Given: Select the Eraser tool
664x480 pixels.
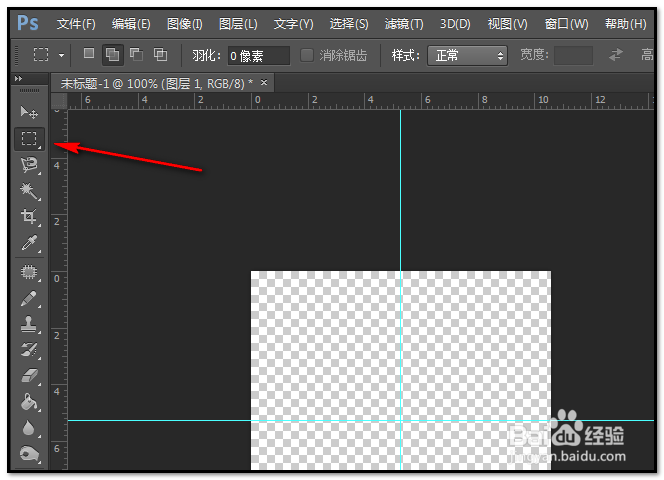Looking at the screenshot, I should (29, 376).
